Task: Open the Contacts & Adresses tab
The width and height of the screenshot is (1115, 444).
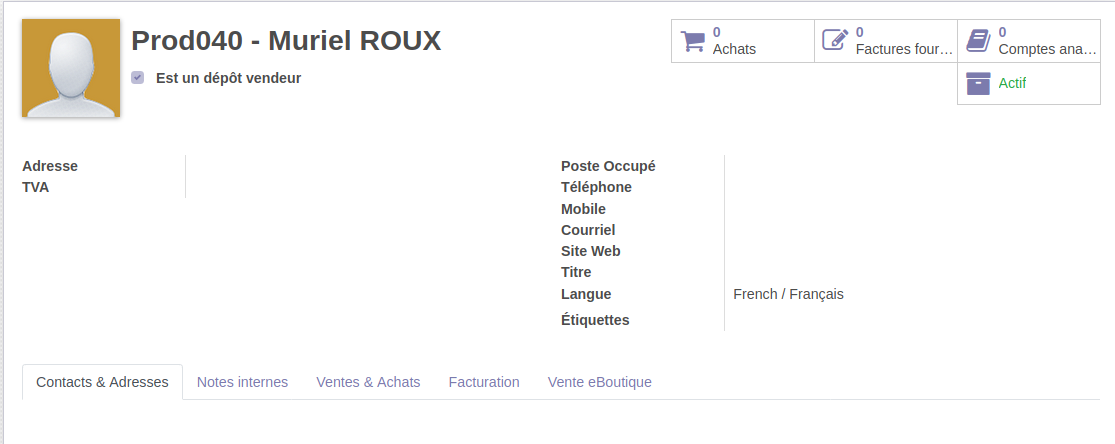Action: 102,382
